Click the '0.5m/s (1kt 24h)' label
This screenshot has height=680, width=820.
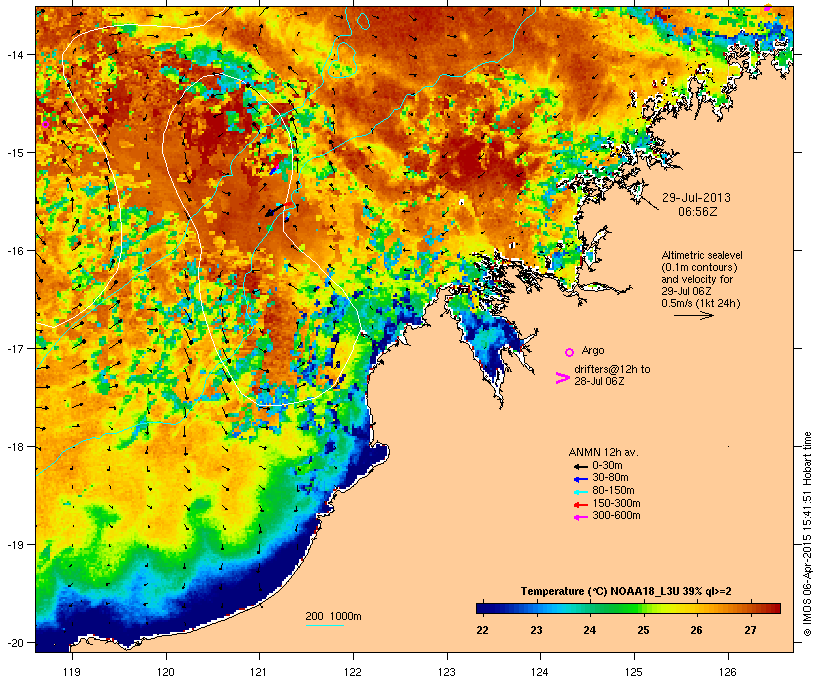tap(701, 303)
